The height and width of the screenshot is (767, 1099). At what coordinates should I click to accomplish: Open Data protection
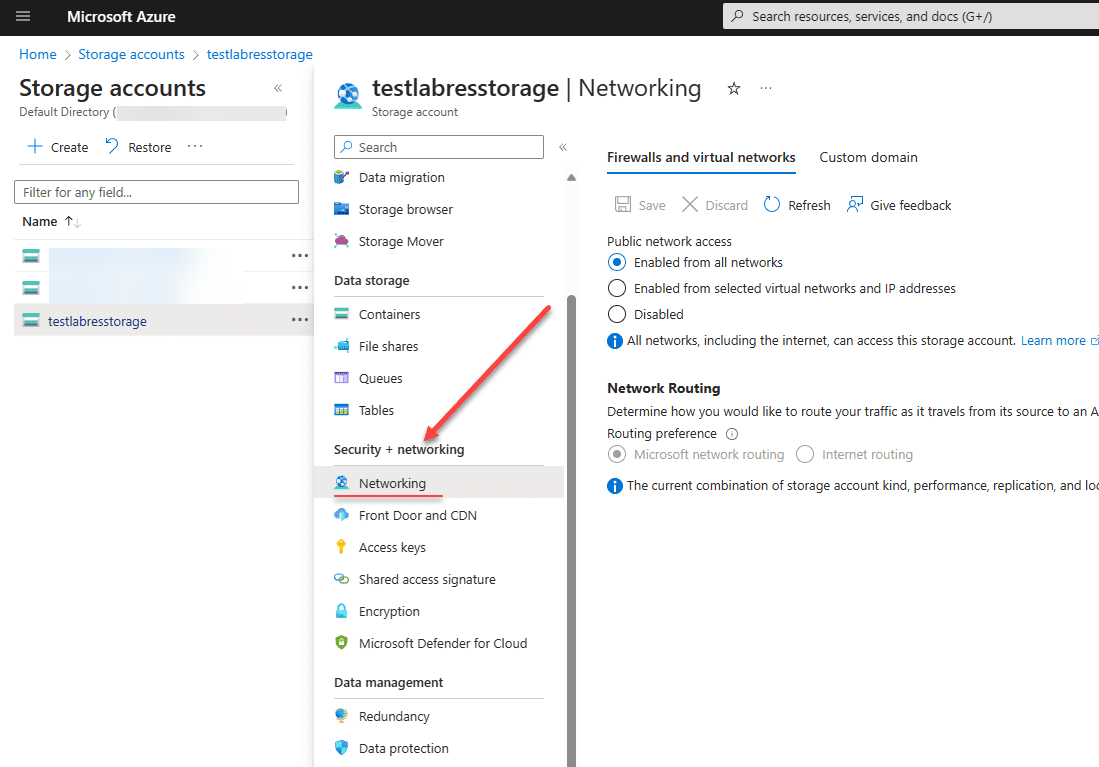[404, 748]
